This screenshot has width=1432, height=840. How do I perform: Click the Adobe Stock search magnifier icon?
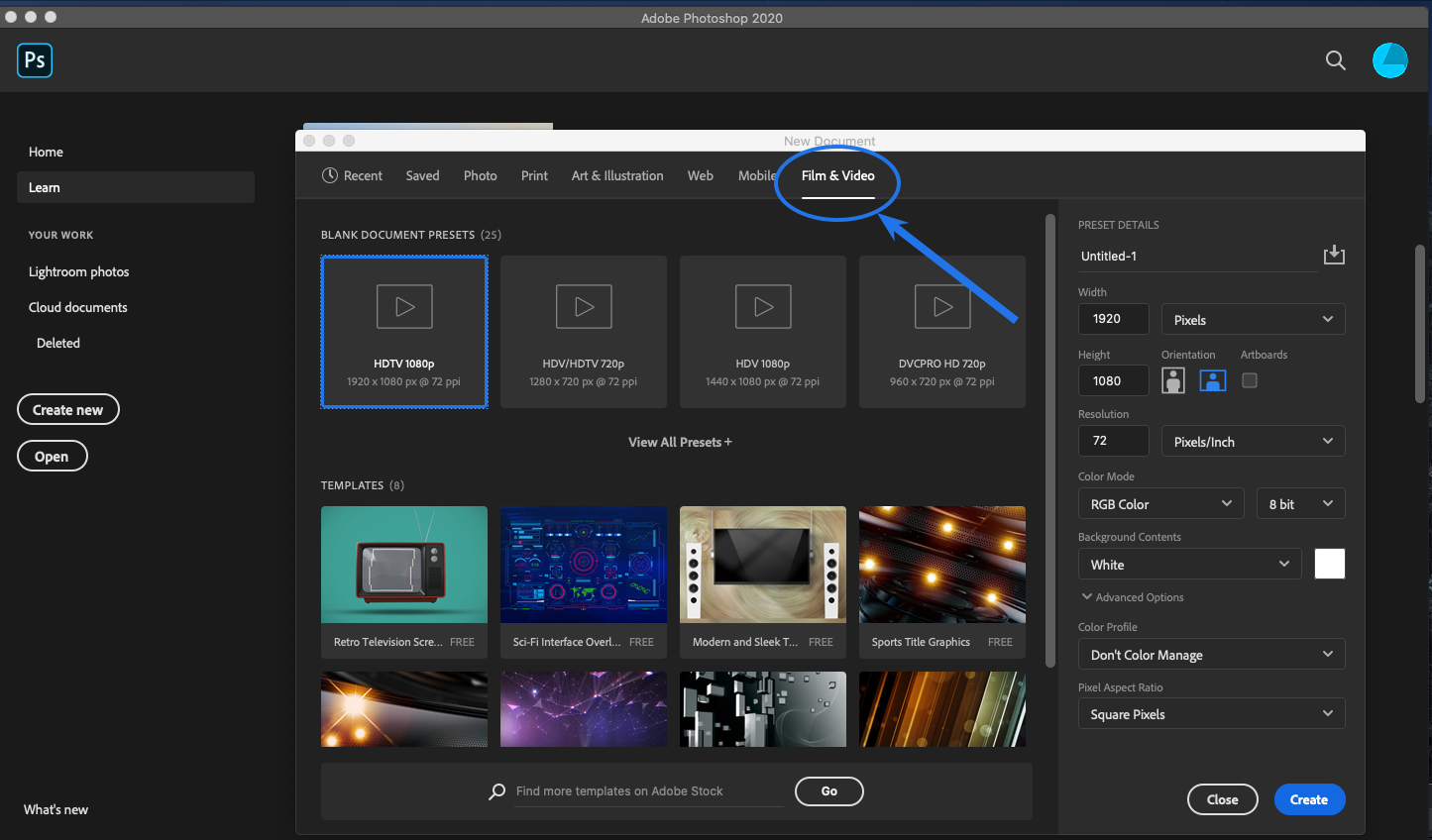click(x=497, y=791)
